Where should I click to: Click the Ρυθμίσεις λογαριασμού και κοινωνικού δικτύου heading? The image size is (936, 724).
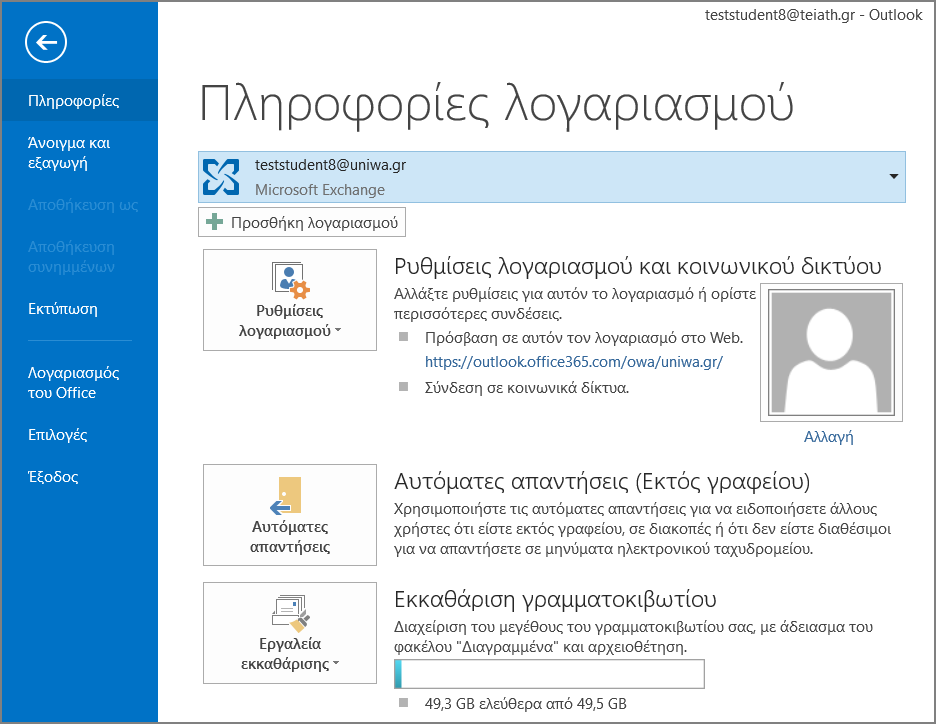[638, 267]
